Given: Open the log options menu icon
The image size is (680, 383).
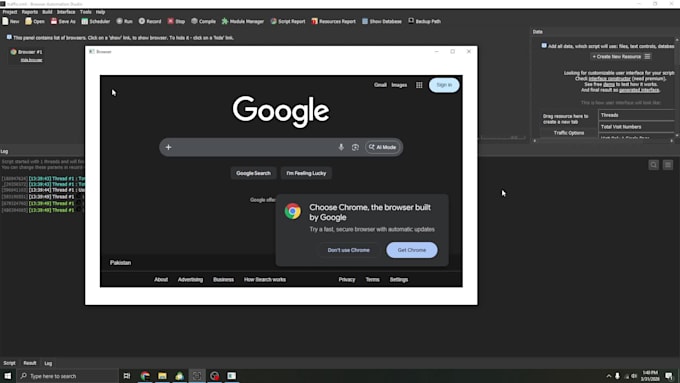Looking at the screenshot, I should (668, 165).
